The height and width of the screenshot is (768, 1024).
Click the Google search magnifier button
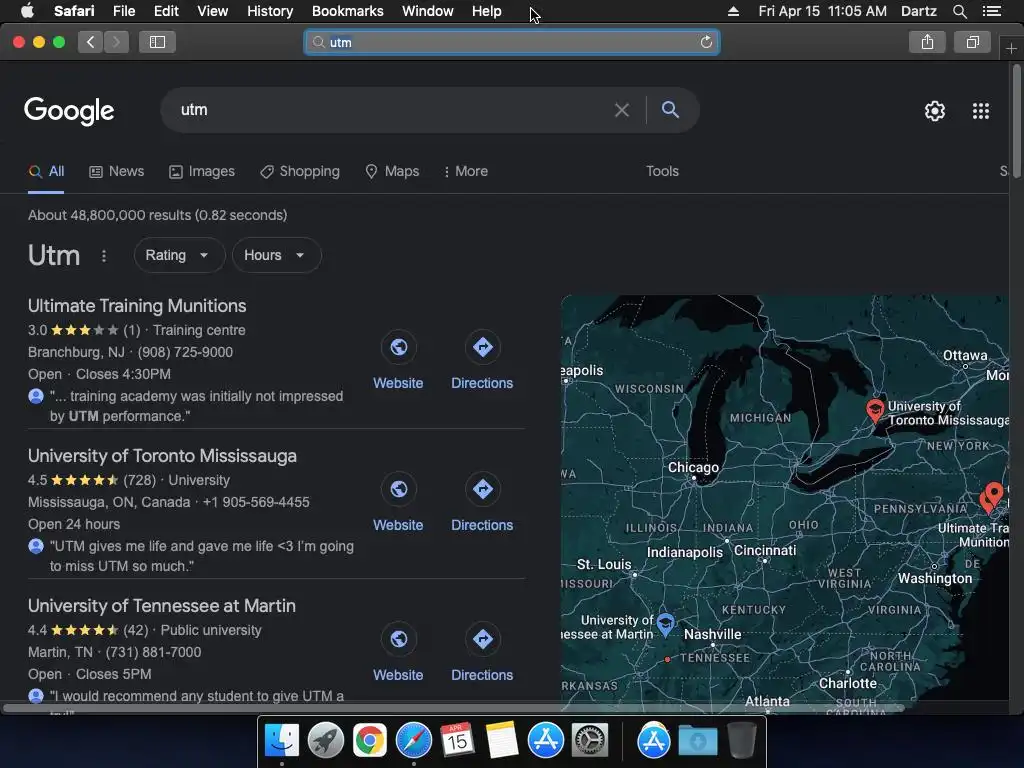[670, 110]
